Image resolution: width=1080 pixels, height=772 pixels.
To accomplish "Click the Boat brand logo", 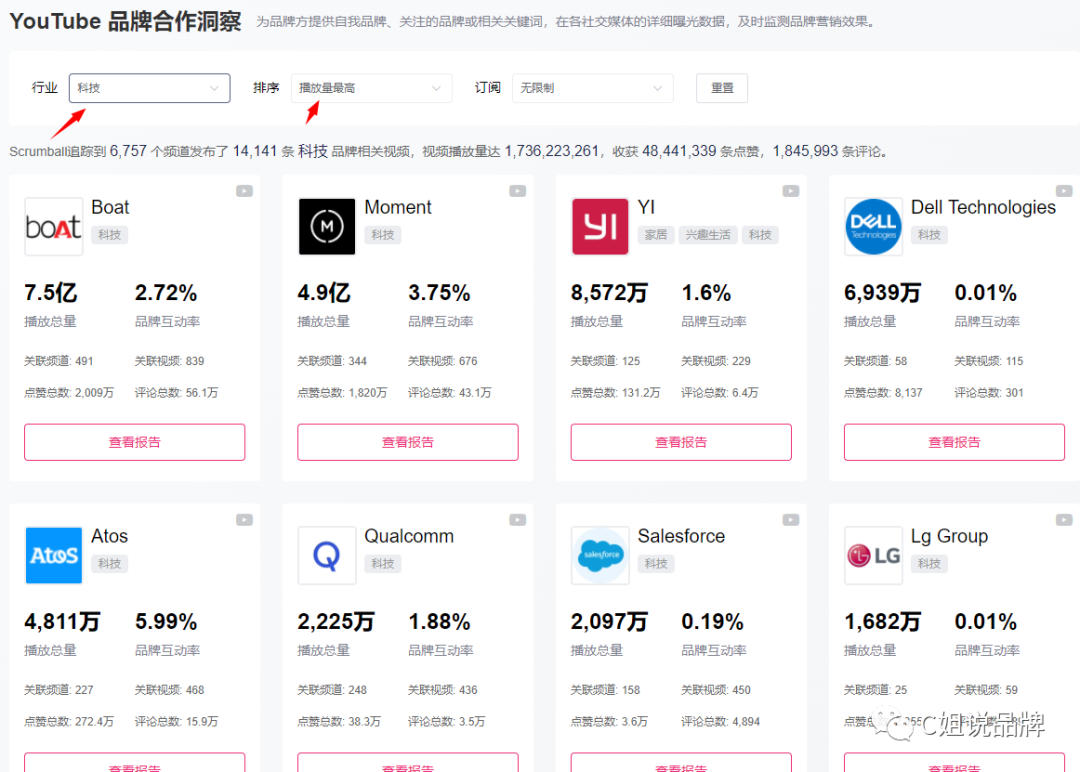I will [52, 226].
